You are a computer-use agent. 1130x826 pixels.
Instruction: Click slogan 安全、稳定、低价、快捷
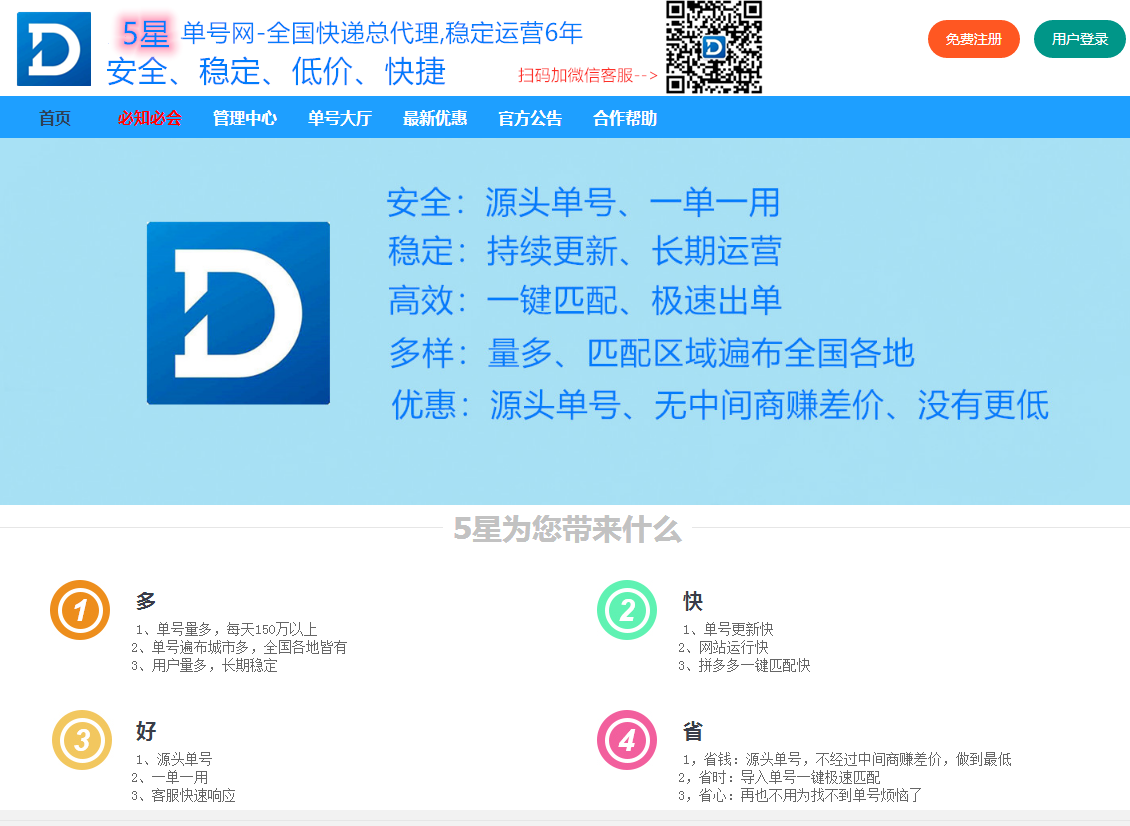click(277, 71)
